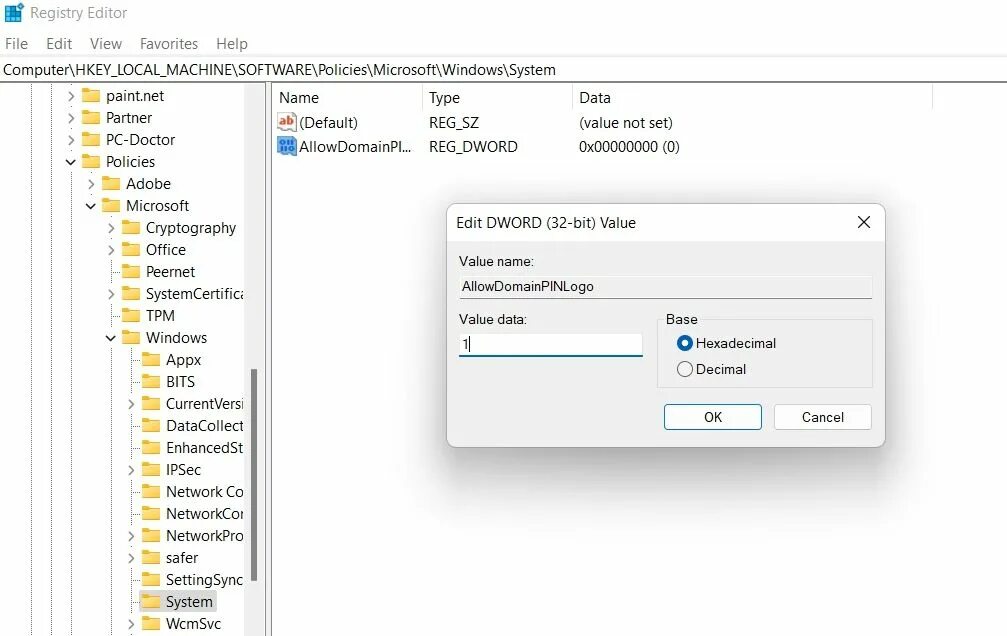Click the REG_SZ type cell
This screenshot has height=636, width=1007.
(x=454, y=122)
